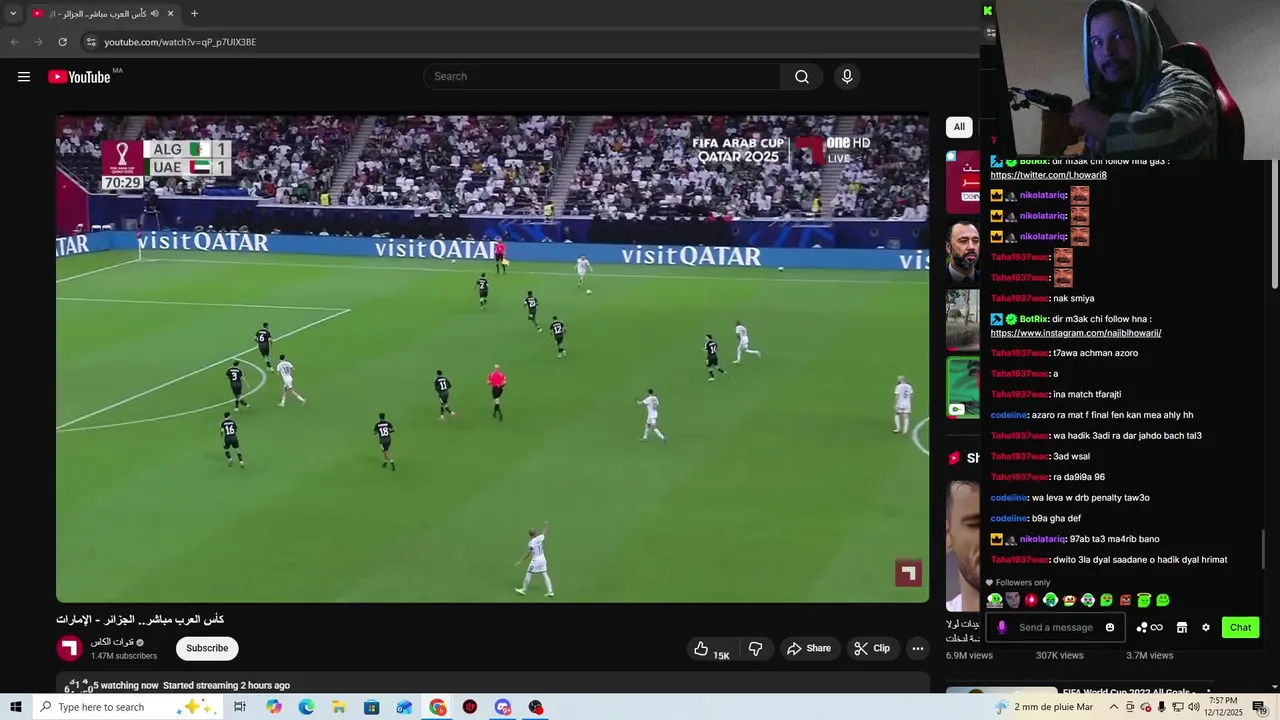Reload the page in the browser

(62, 42)
